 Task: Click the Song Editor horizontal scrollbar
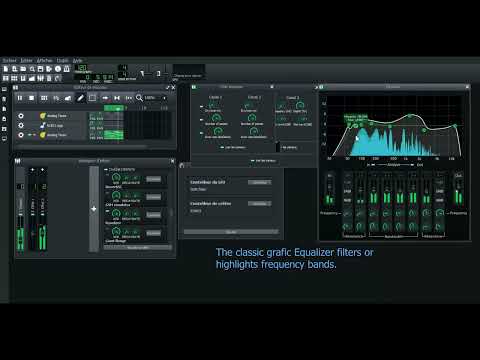tap(82, 146)
